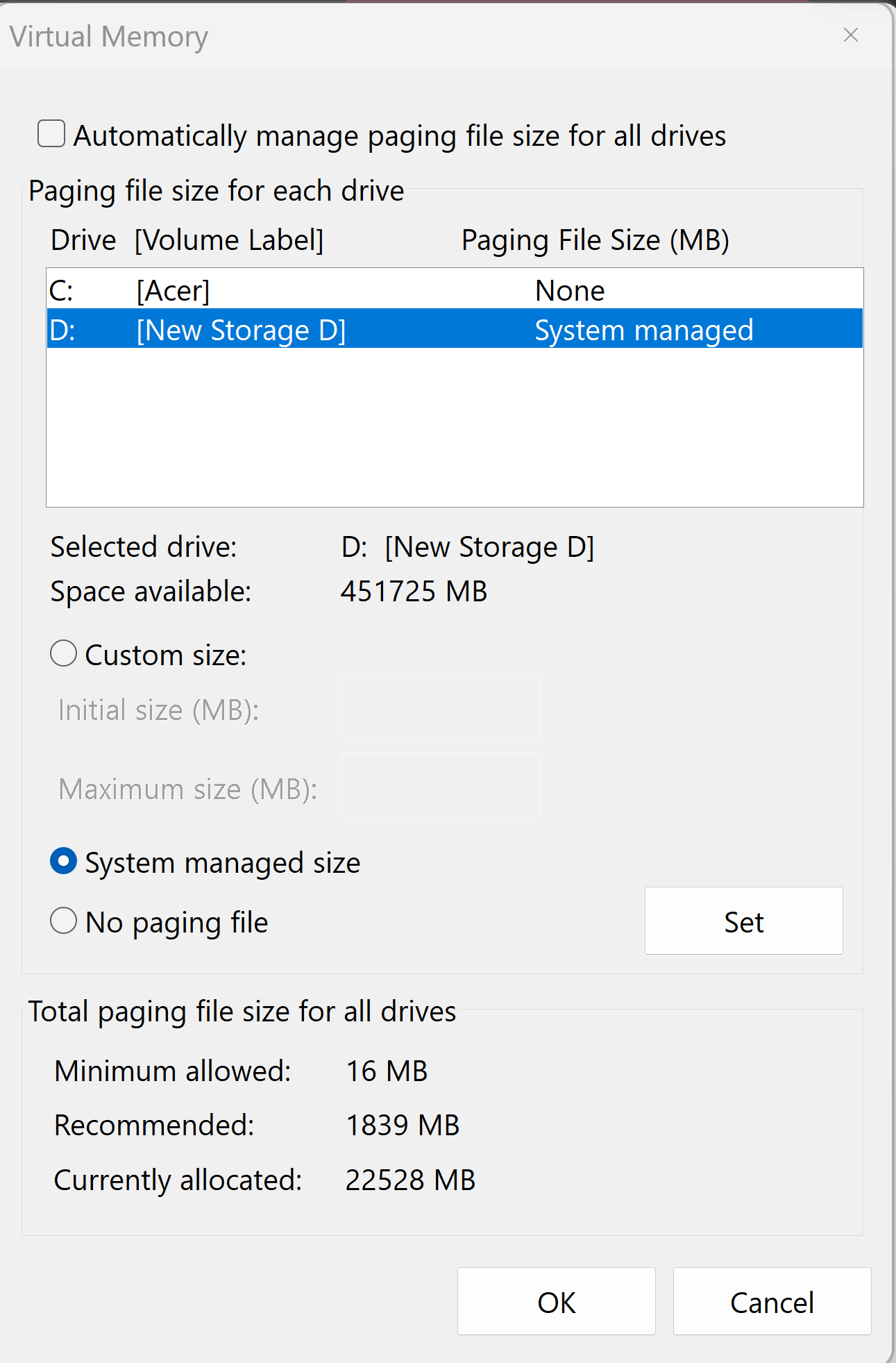Click the Currently allocated 22528 MB value
Screen dimensions: 896x1363
(410, 1180)
